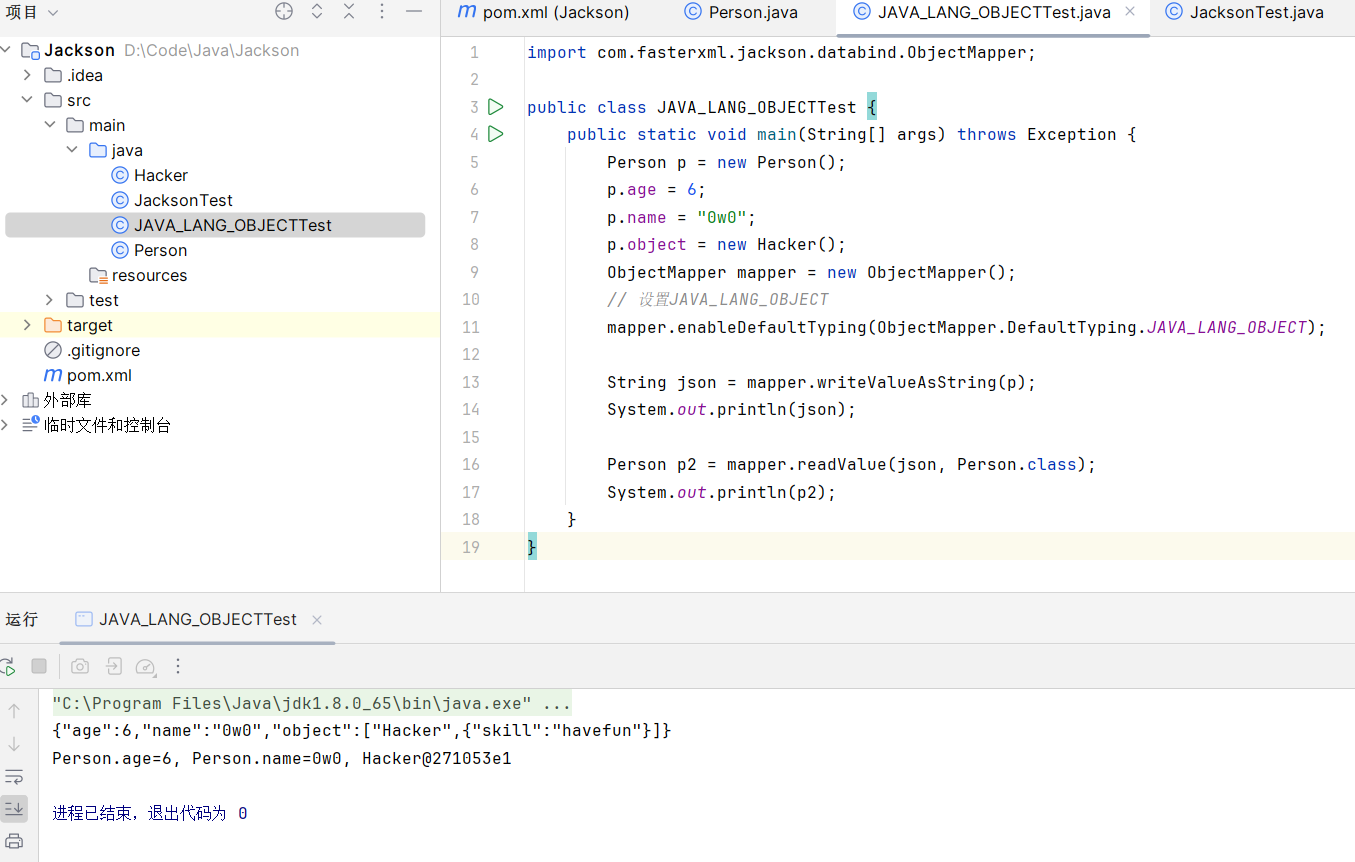Screen dimensions: 1355x862
Task: Collapse the Jackson project root node
Action: point(8,50)
